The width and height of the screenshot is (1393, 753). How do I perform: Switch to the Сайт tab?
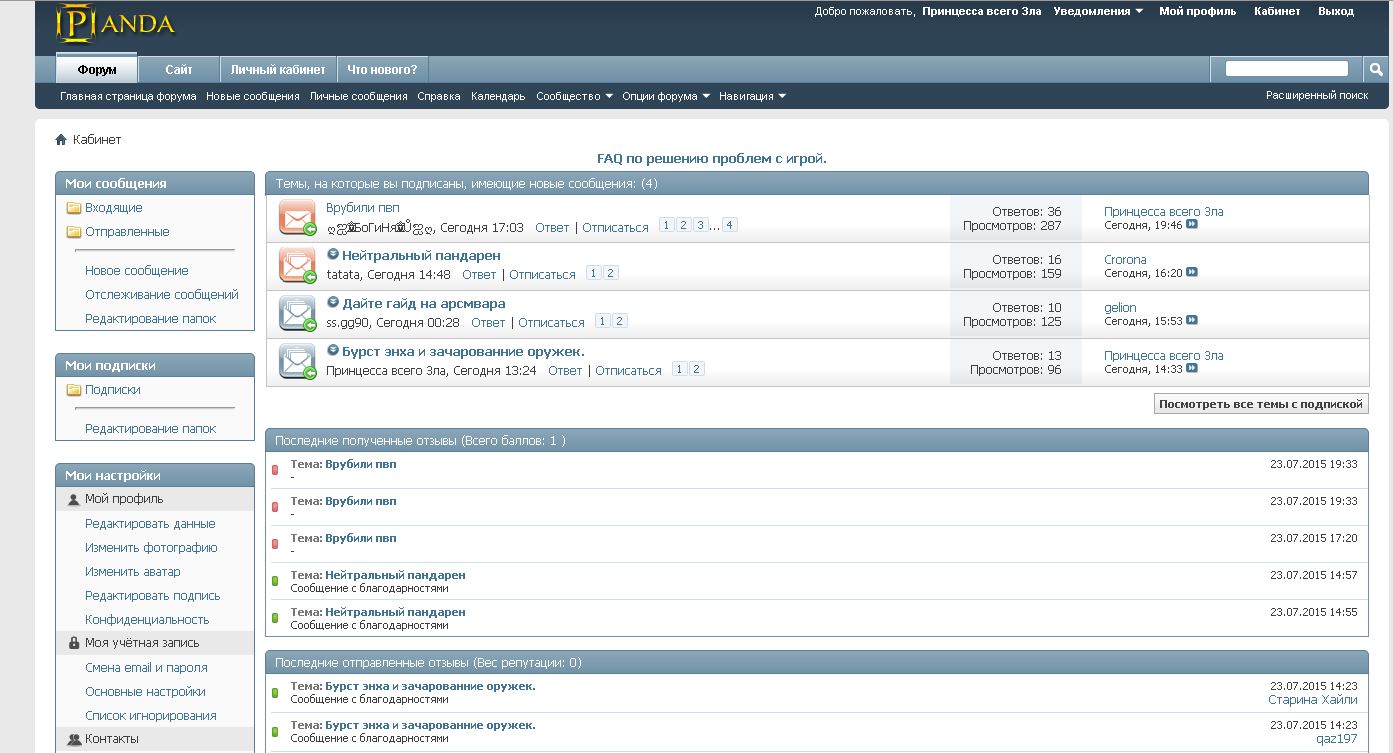[179, 70]
